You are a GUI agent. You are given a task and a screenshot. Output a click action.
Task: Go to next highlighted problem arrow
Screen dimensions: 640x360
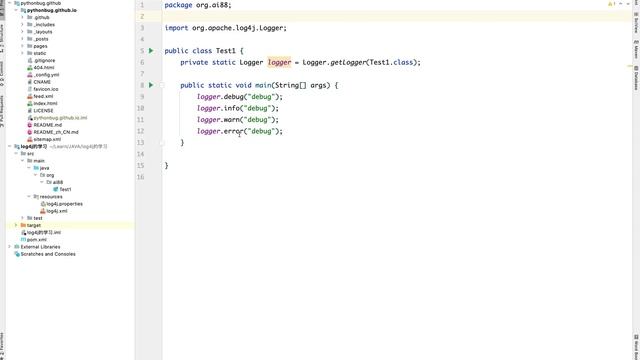(x=628, y=4)
